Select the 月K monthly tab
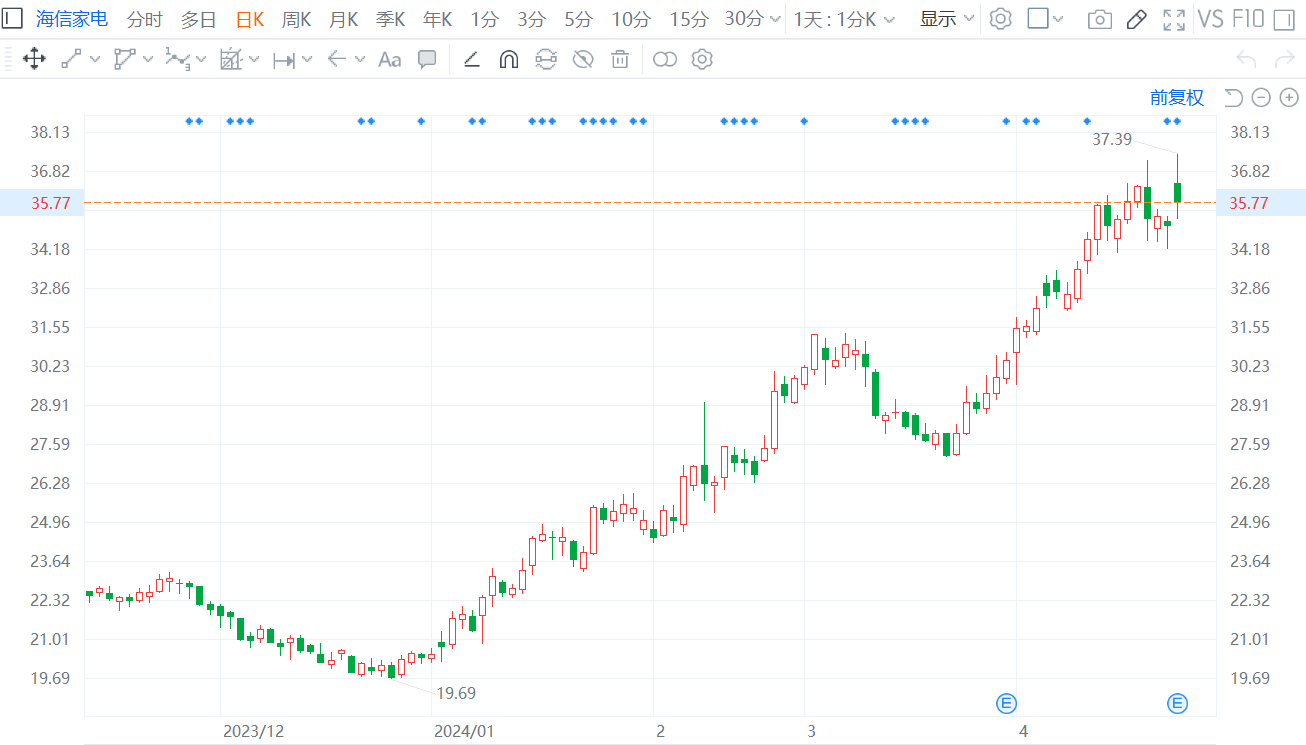Screen dimensions: 1306x745 coord(343,19)
